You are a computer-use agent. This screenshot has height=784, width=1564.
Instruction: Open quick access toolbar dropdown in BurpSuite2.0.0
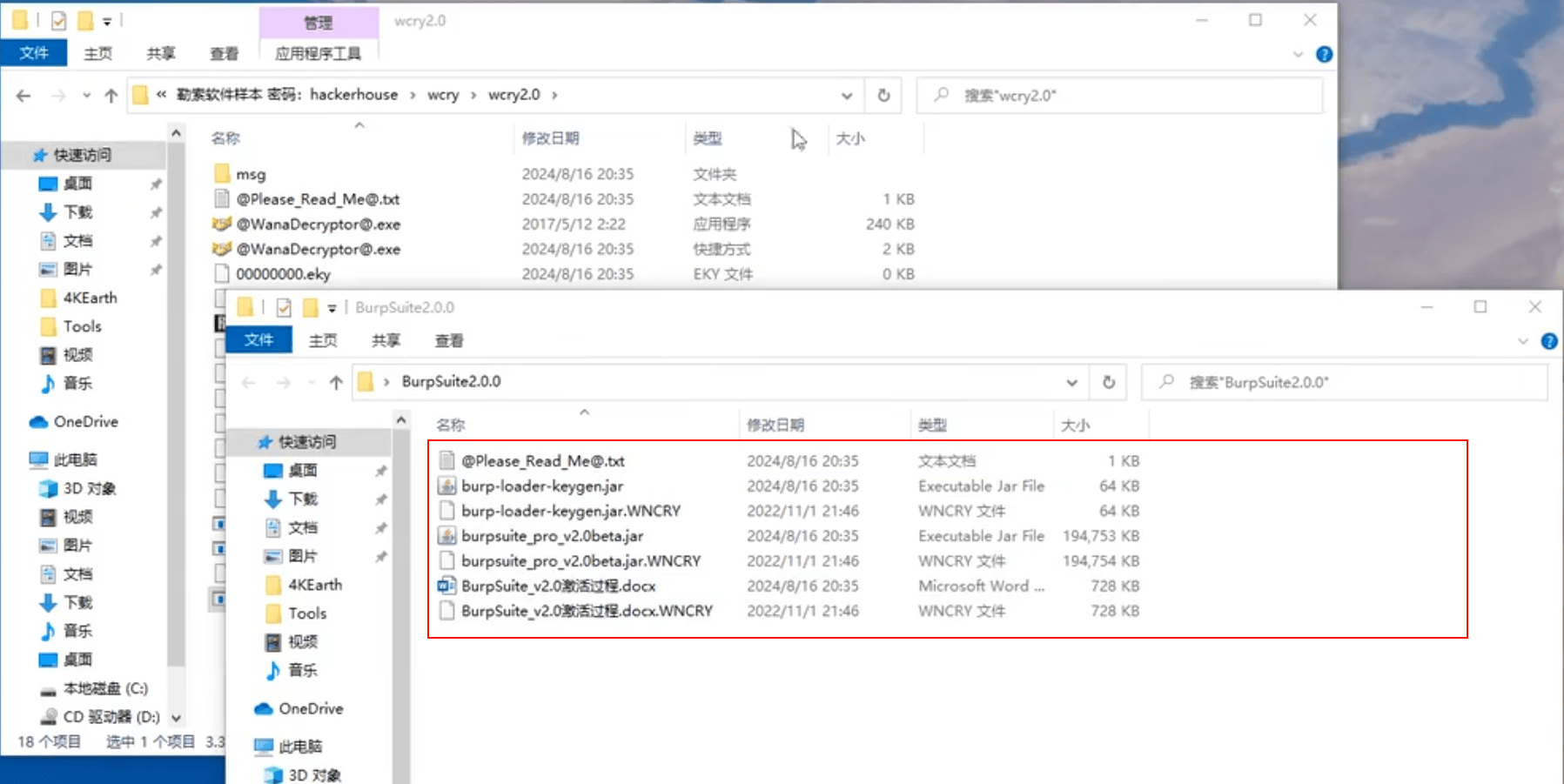point(332,308)
